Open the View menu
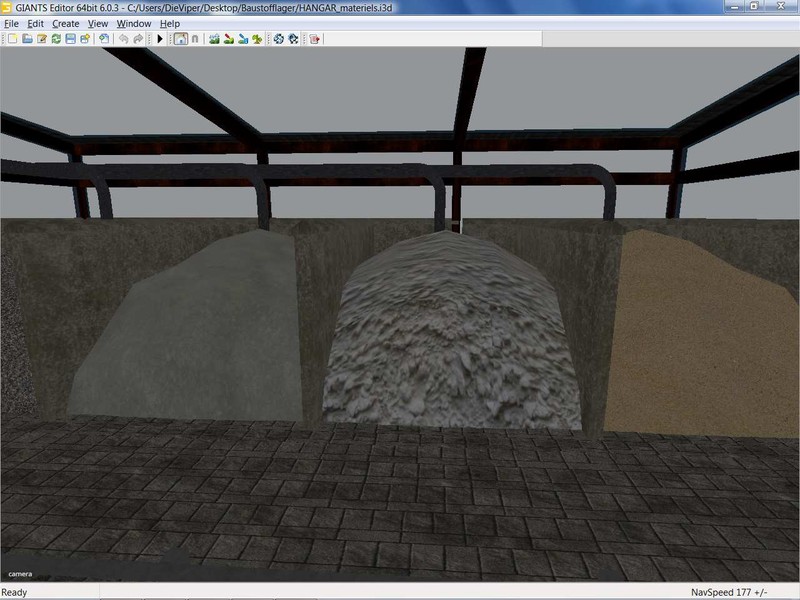This screenshot has width=800, height=600. 98,23
